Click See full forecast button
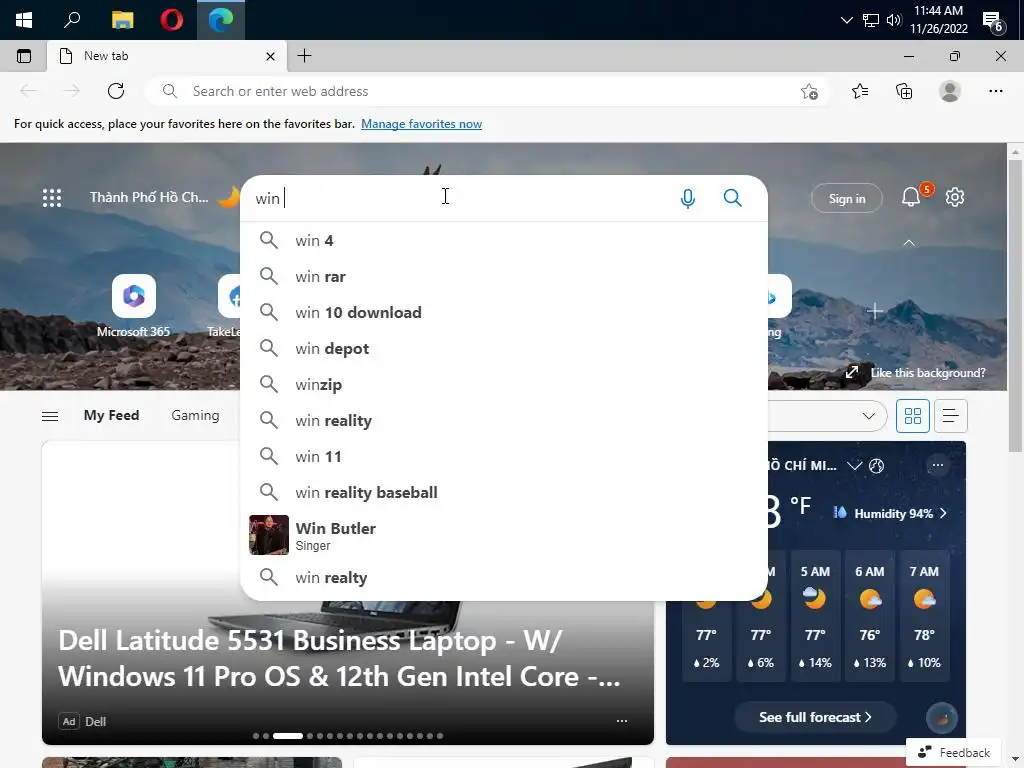This screenshot has height=768, width=1024. 815,717
